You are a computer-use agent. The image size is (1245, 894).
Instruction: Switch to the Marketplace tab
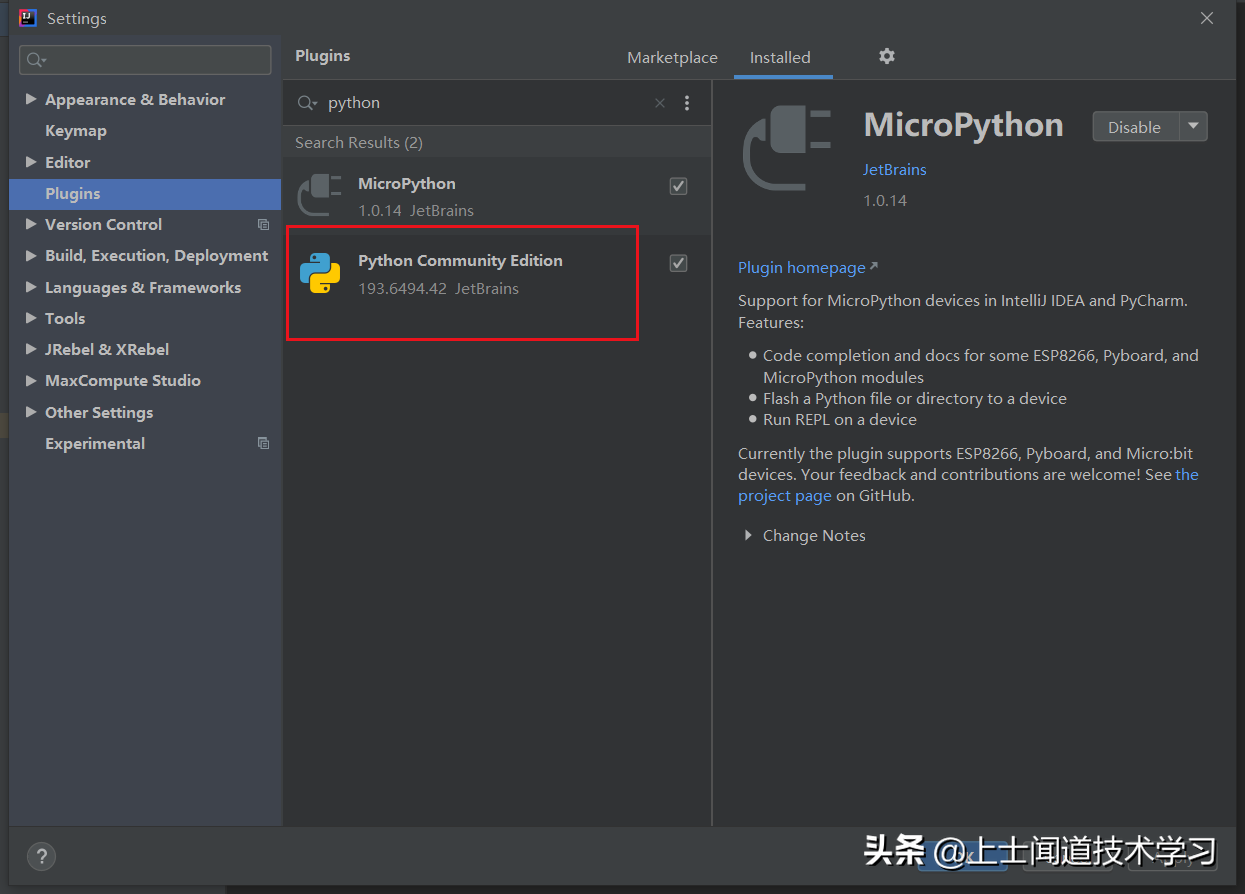(x=672, y=57)
